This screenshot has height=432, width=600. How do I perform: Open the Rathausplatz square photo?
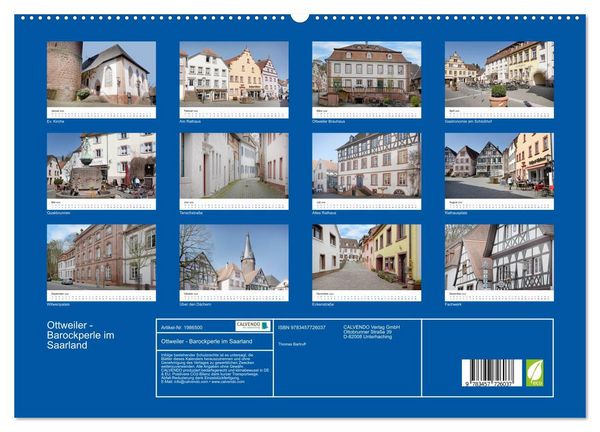tap(499, 165)
